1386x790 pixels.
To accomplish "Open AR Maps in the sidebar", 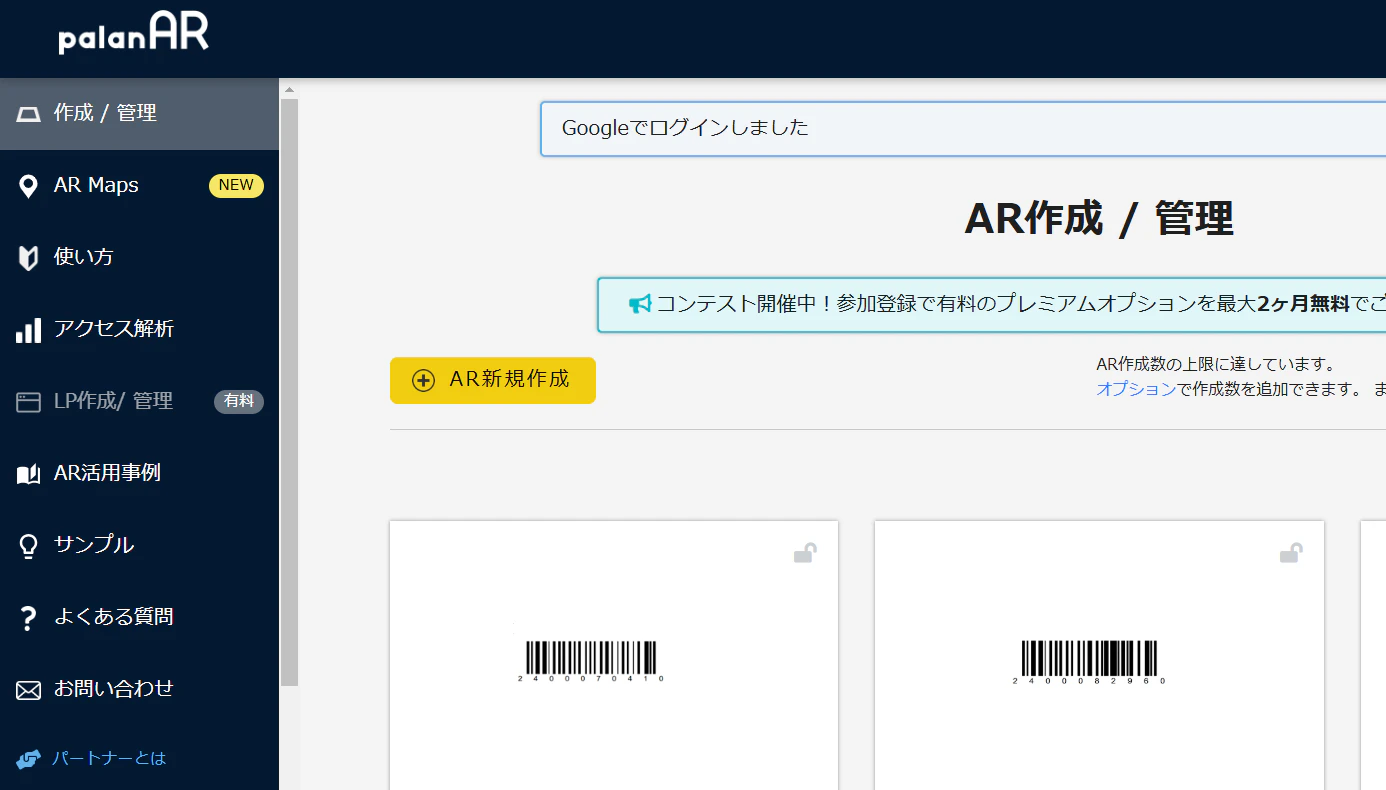I will pos(139,186).
